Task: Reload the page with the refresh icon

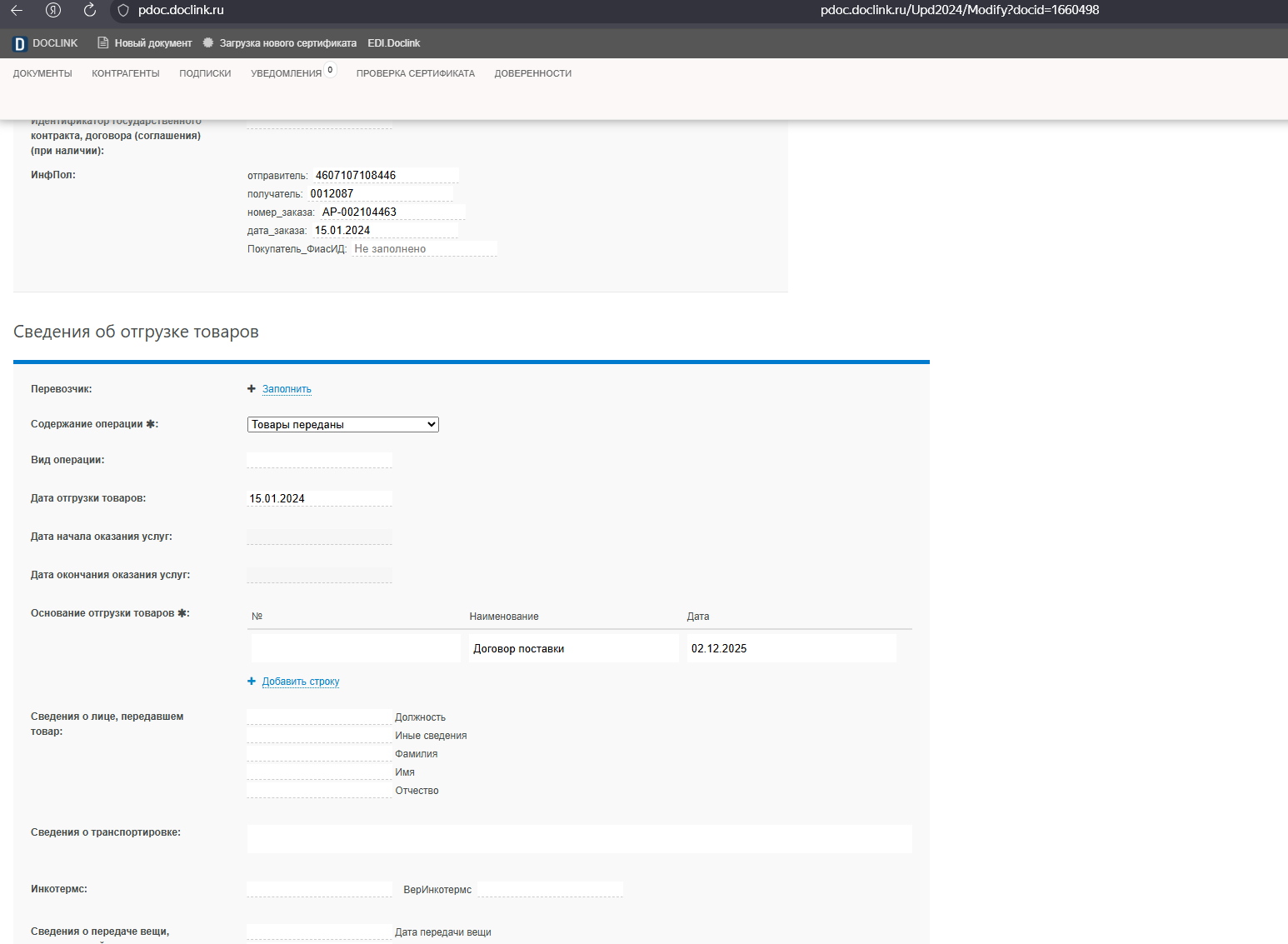Action: 90,10
